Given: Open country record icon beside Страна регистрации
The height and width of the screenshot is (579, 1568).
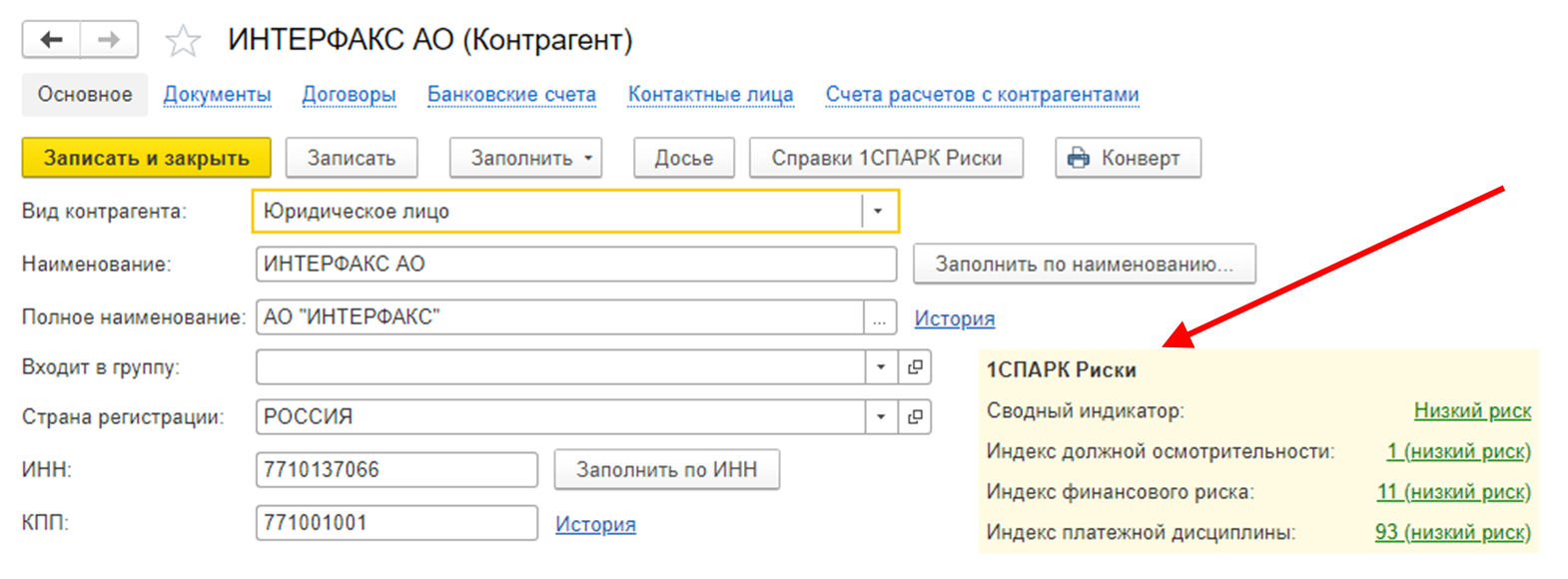Looking at the screenshot, I should tap(915, 417).
